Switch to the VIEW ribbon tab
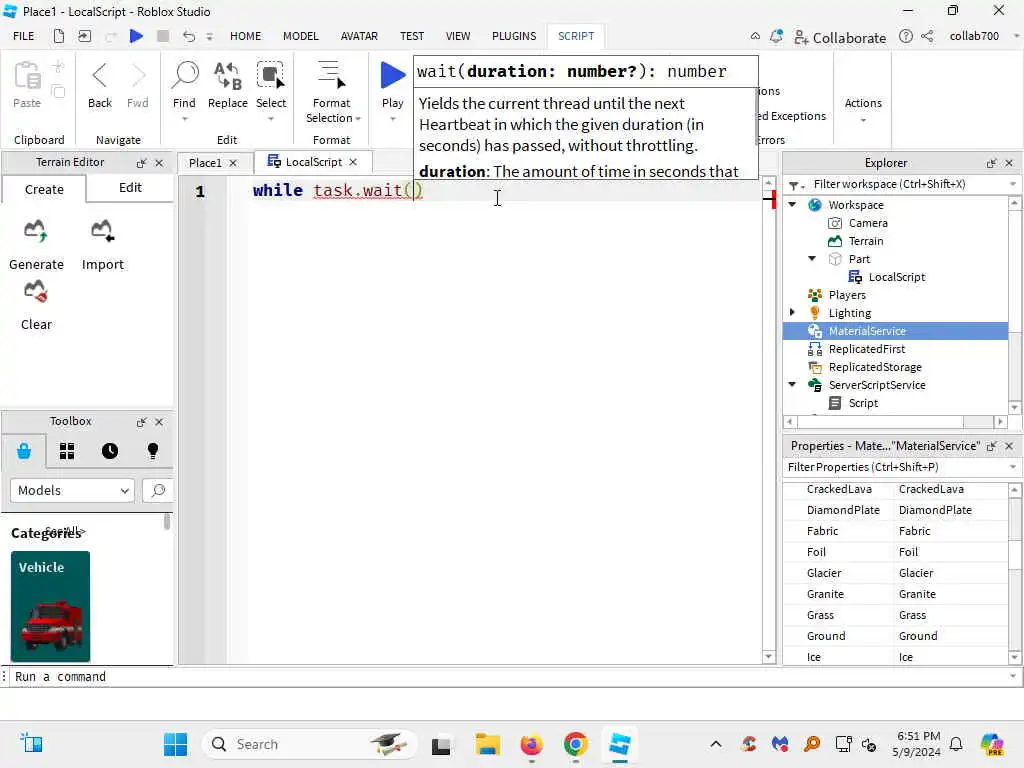This screenshot has height=768, width=1024. pos(458,36)
